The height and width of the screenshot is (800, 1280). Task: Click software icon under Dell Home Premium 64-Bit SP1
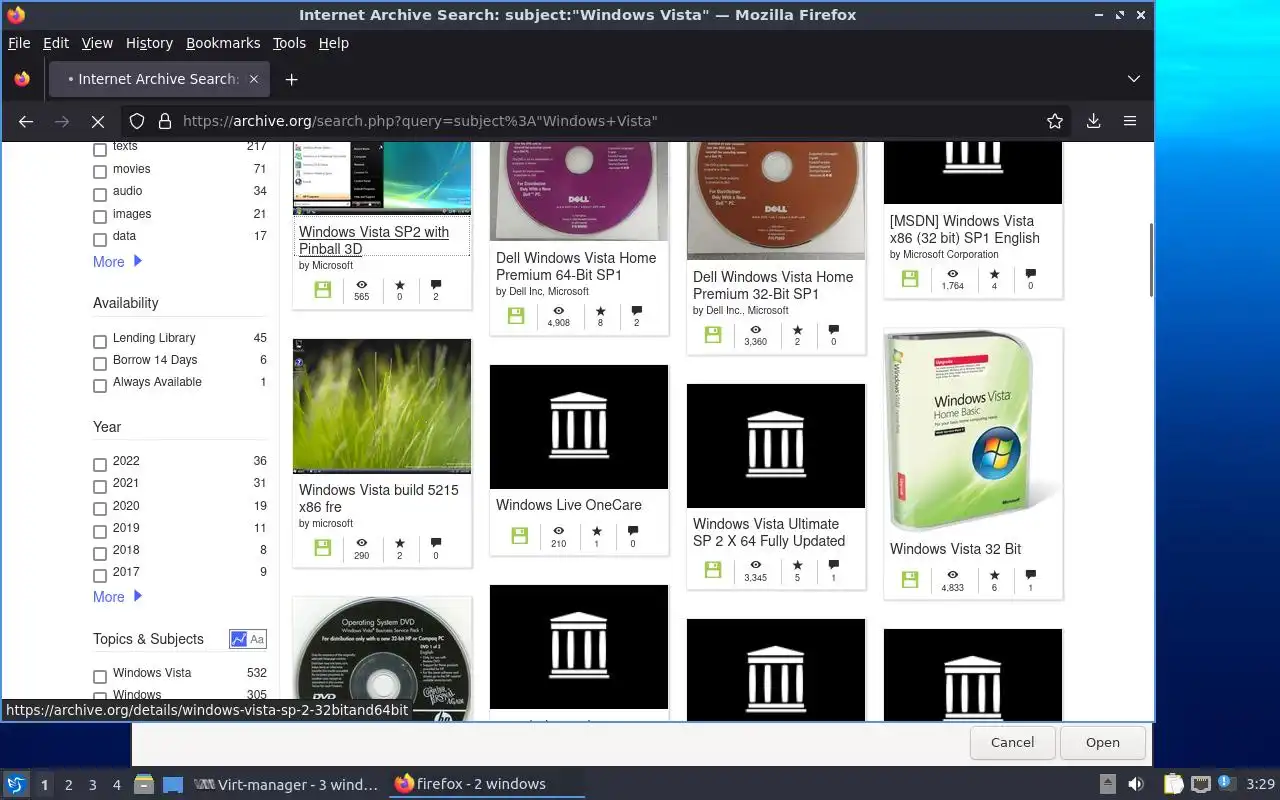[516, 316]
